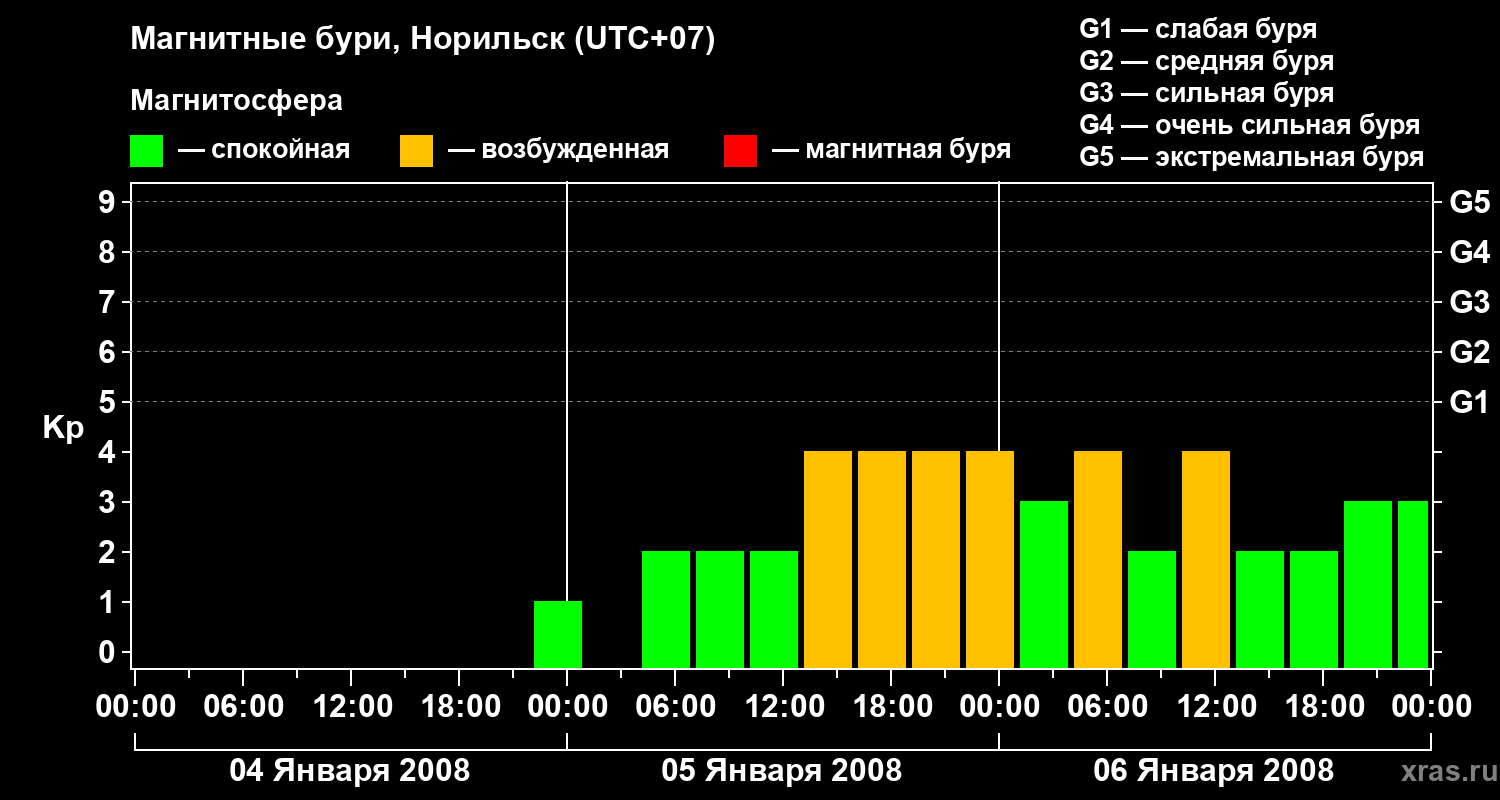Viewport: 1500px width, 800px height.
Task: Click the first orange Kp 4 bar on 05 January
Action: [828, 559]
